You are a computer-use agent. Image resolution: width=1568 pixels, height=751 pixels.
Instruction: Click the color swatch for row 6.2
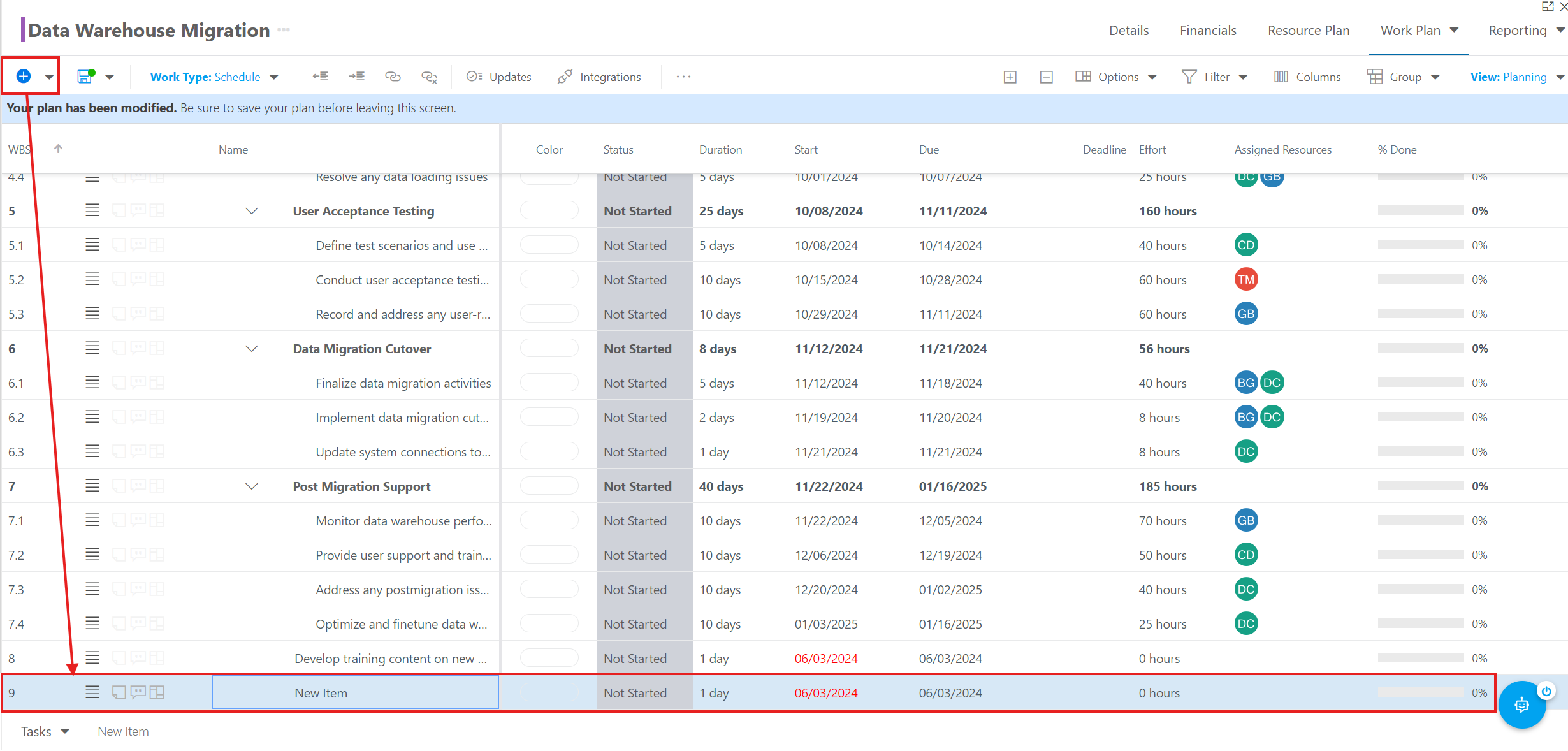(x=549, y=417)
